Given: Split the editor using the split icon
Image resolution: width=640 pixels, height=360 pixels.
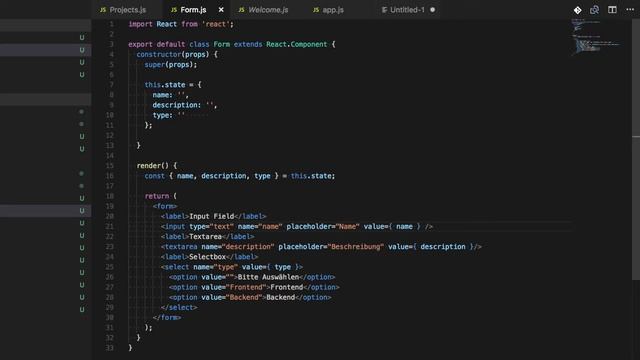Looking at the screenshot, I should 612,10.
